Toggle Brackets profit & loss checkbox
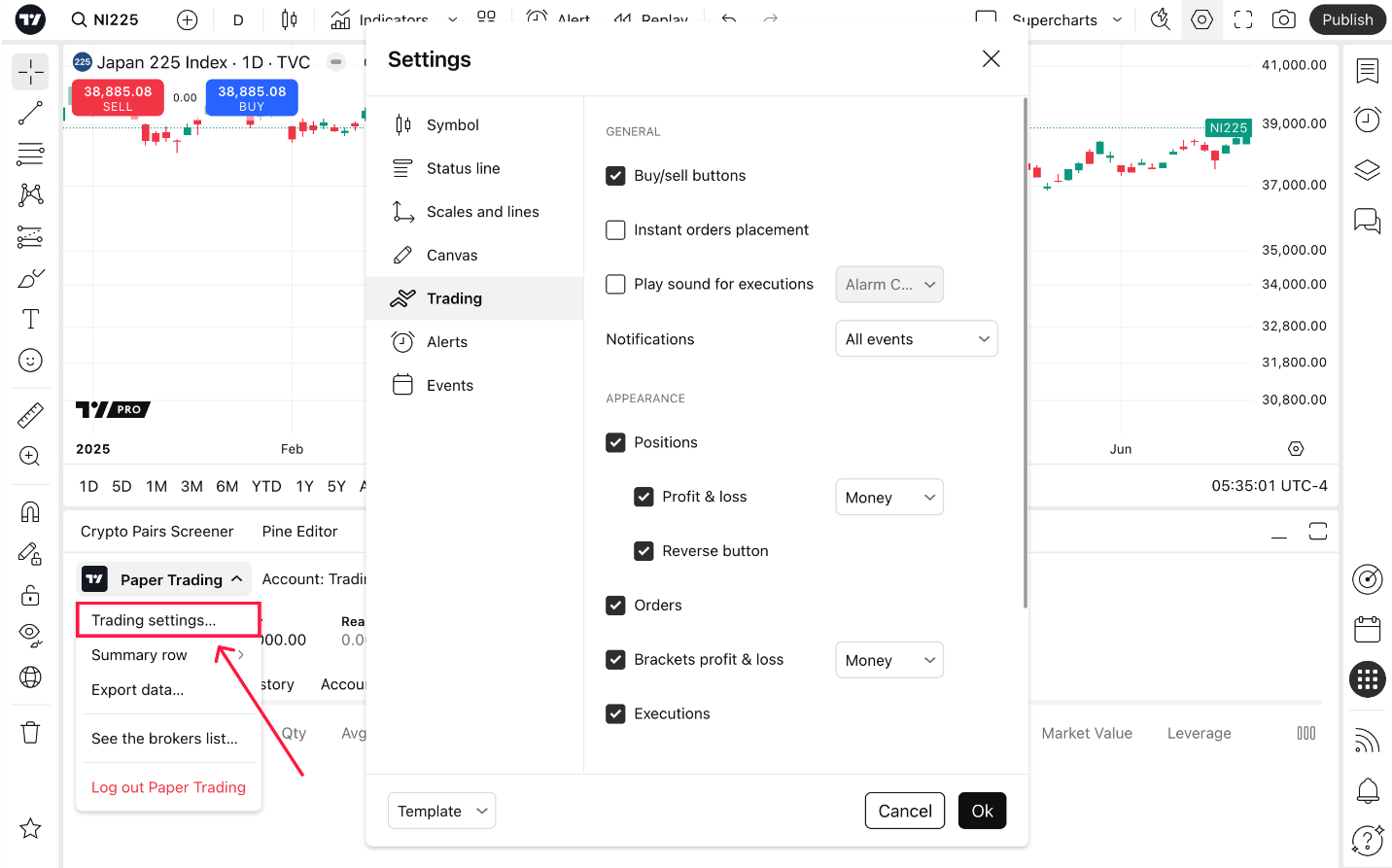The image size is (1392, 868). pyautogui.click(x=615, y=660)
